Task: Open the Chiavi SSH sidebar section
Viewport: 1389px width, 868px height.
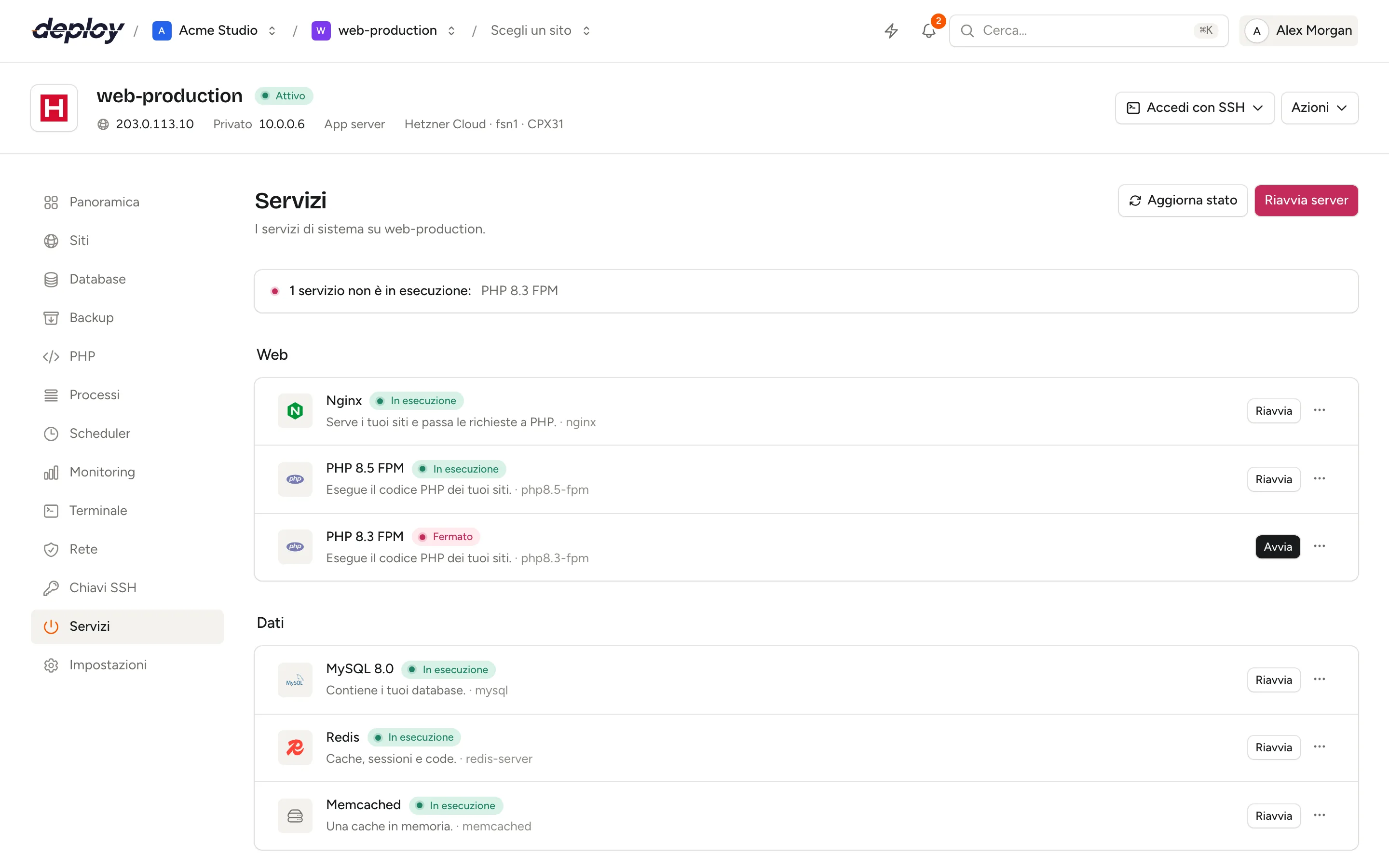Action: [x=127, y=588]
